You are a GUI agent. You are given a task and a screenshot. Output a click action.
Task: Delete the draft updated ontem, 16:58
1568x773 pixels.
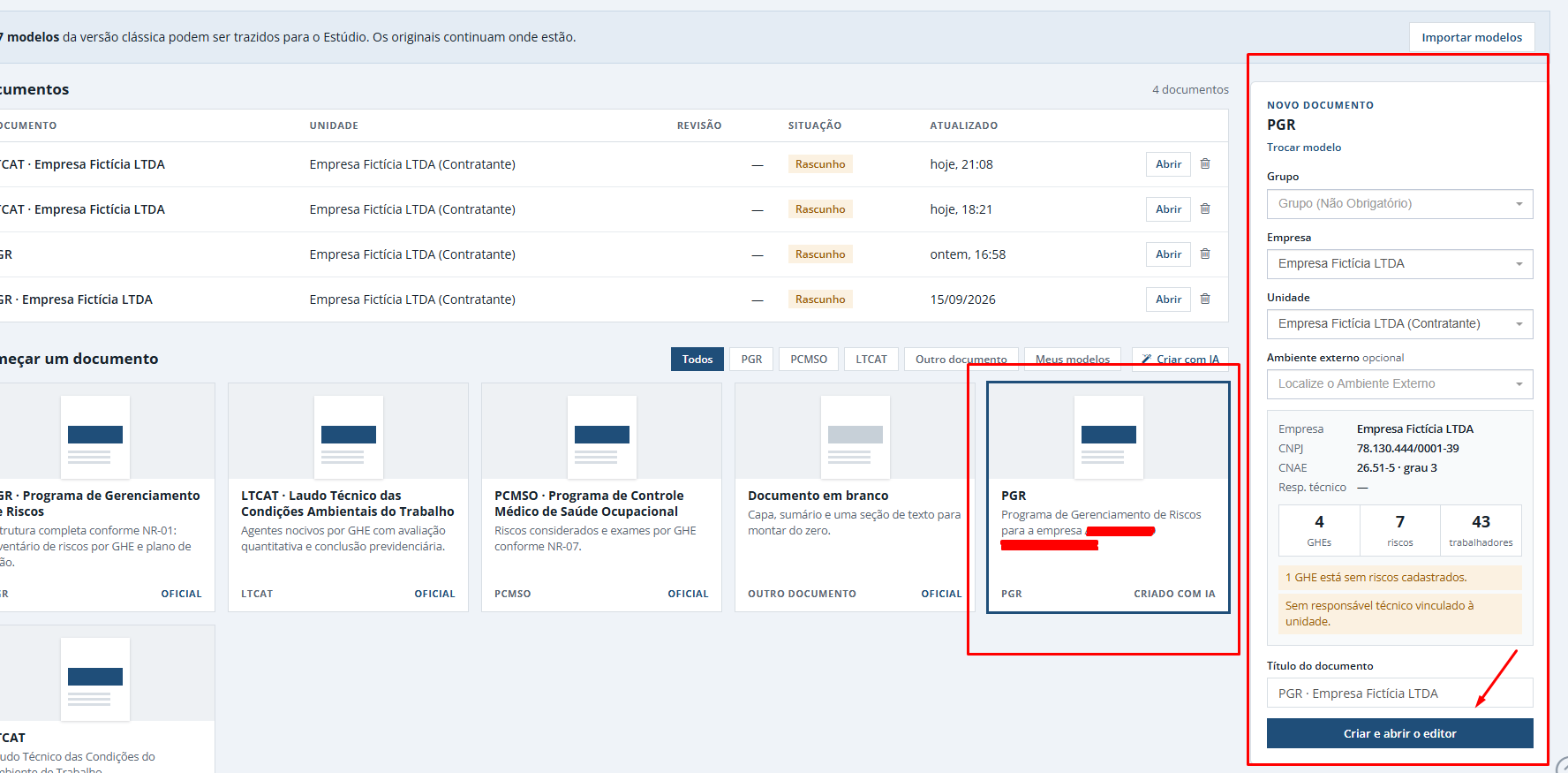pyautogui.click(x=1205, y=254)
